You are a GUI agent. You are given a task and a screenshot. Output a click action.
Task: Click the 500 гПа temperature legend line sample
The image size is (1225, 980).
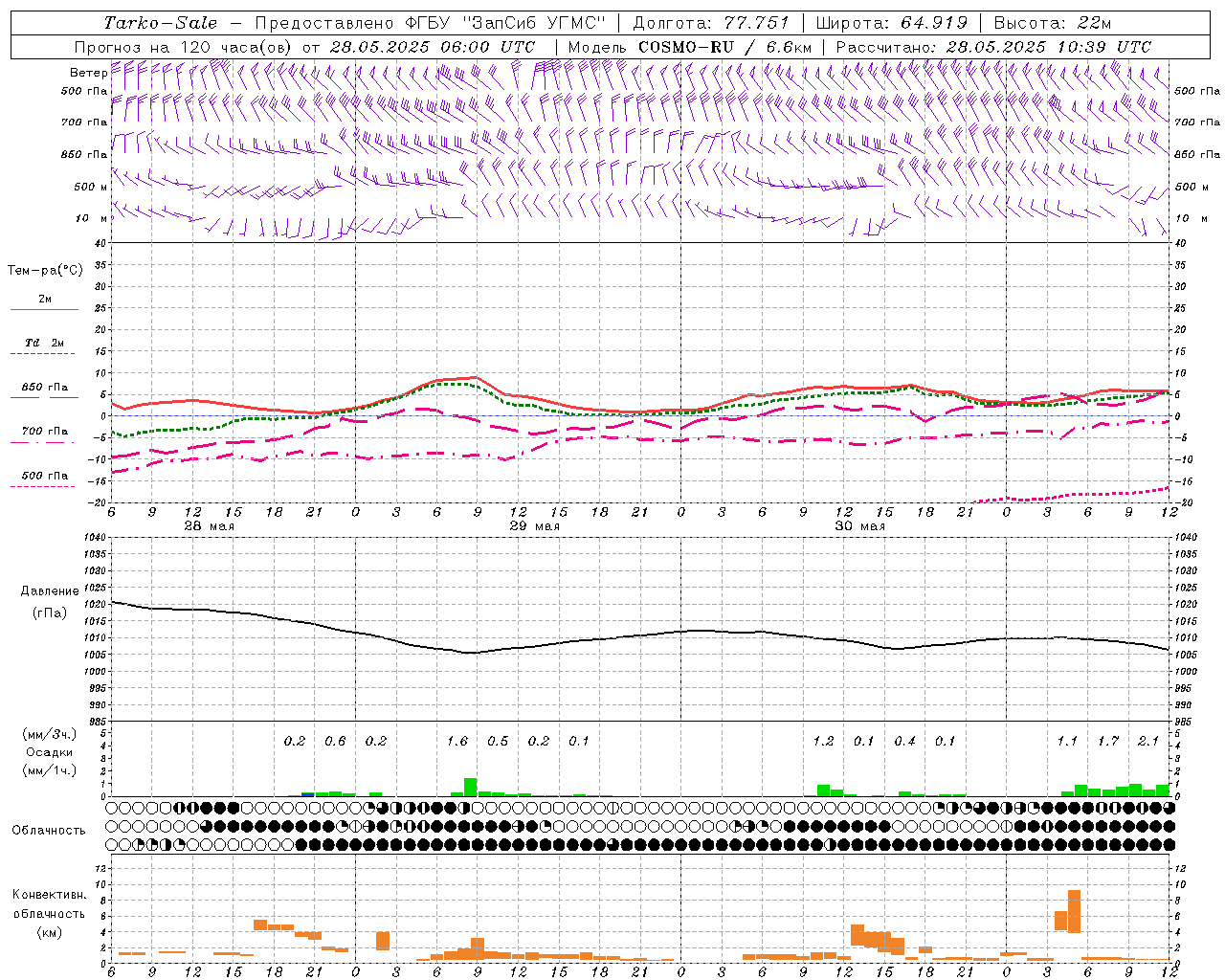point(42,486)
